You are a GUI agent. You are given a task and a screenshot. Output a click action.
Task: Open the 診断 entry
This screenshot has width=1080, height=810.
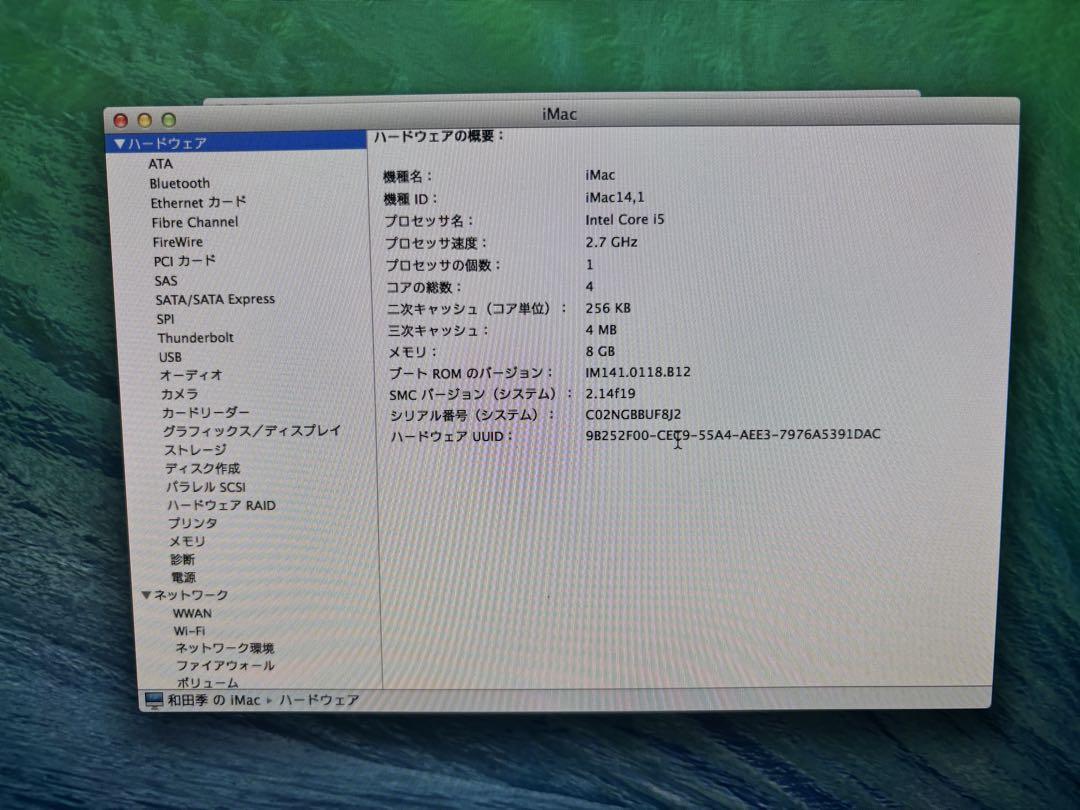[x=183, y=560]
